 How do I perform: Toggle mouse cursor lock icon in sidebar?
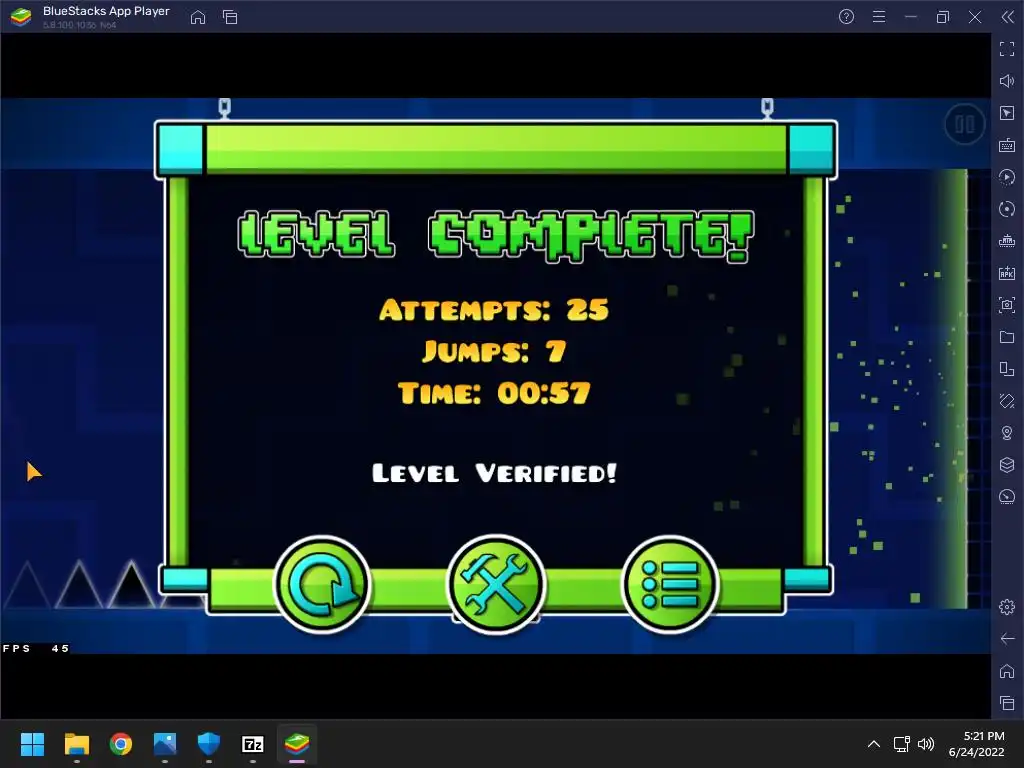click(x=1007, y=113)
